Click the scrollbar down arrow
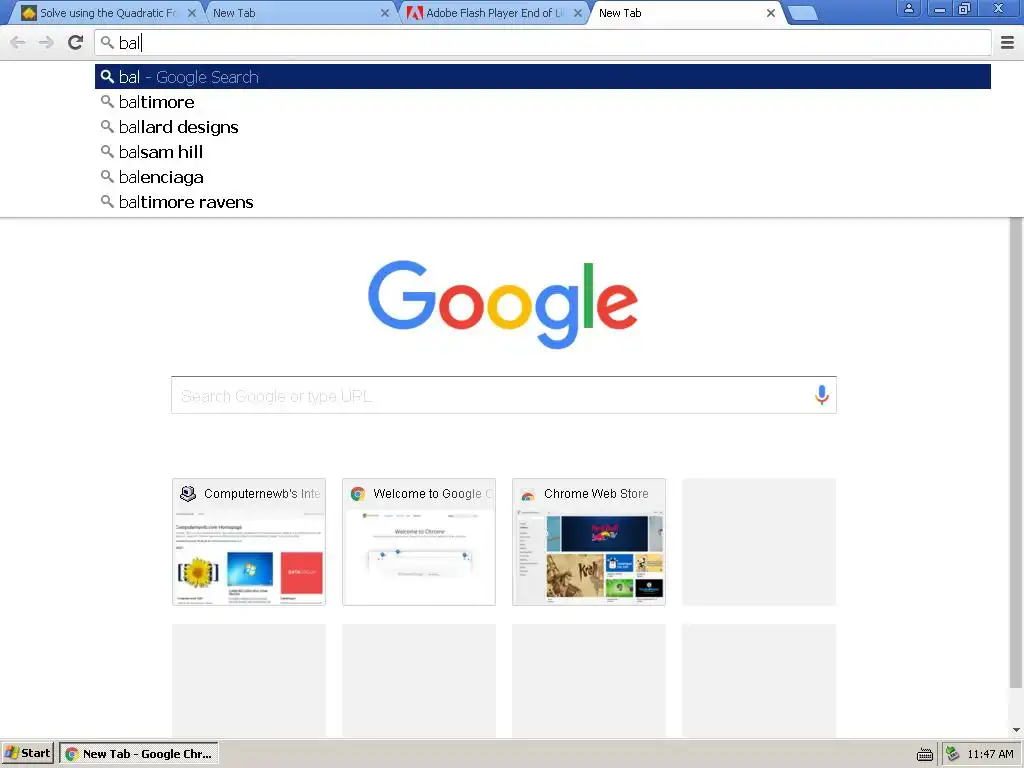 click(1016, 729)
